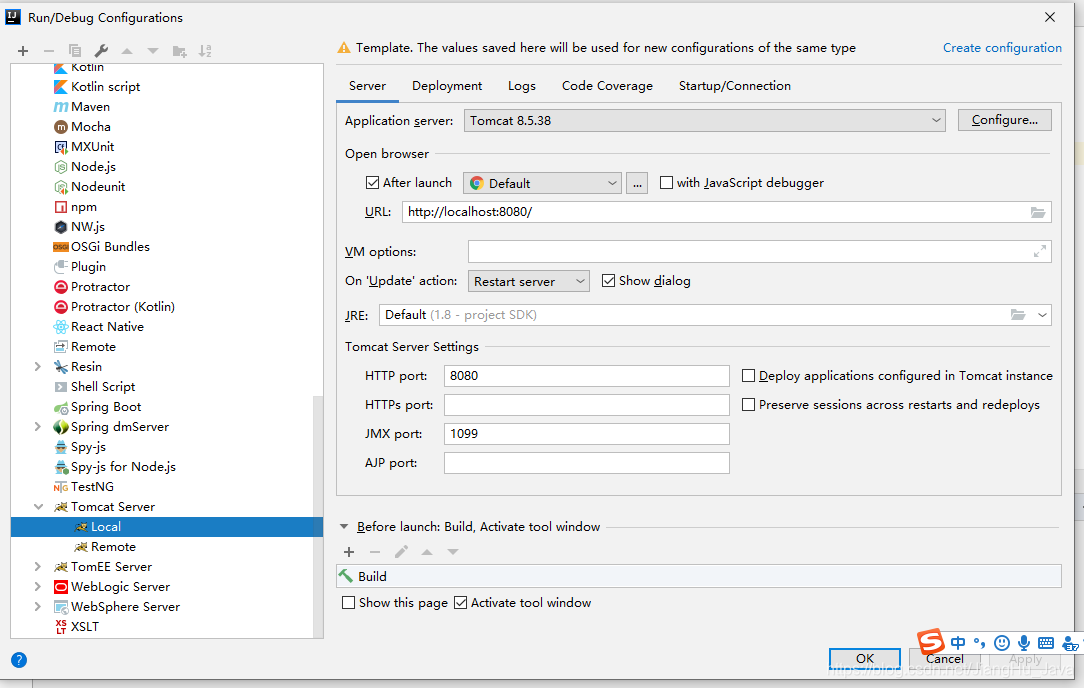Click Create configuration link

(x=1002, y=48)
